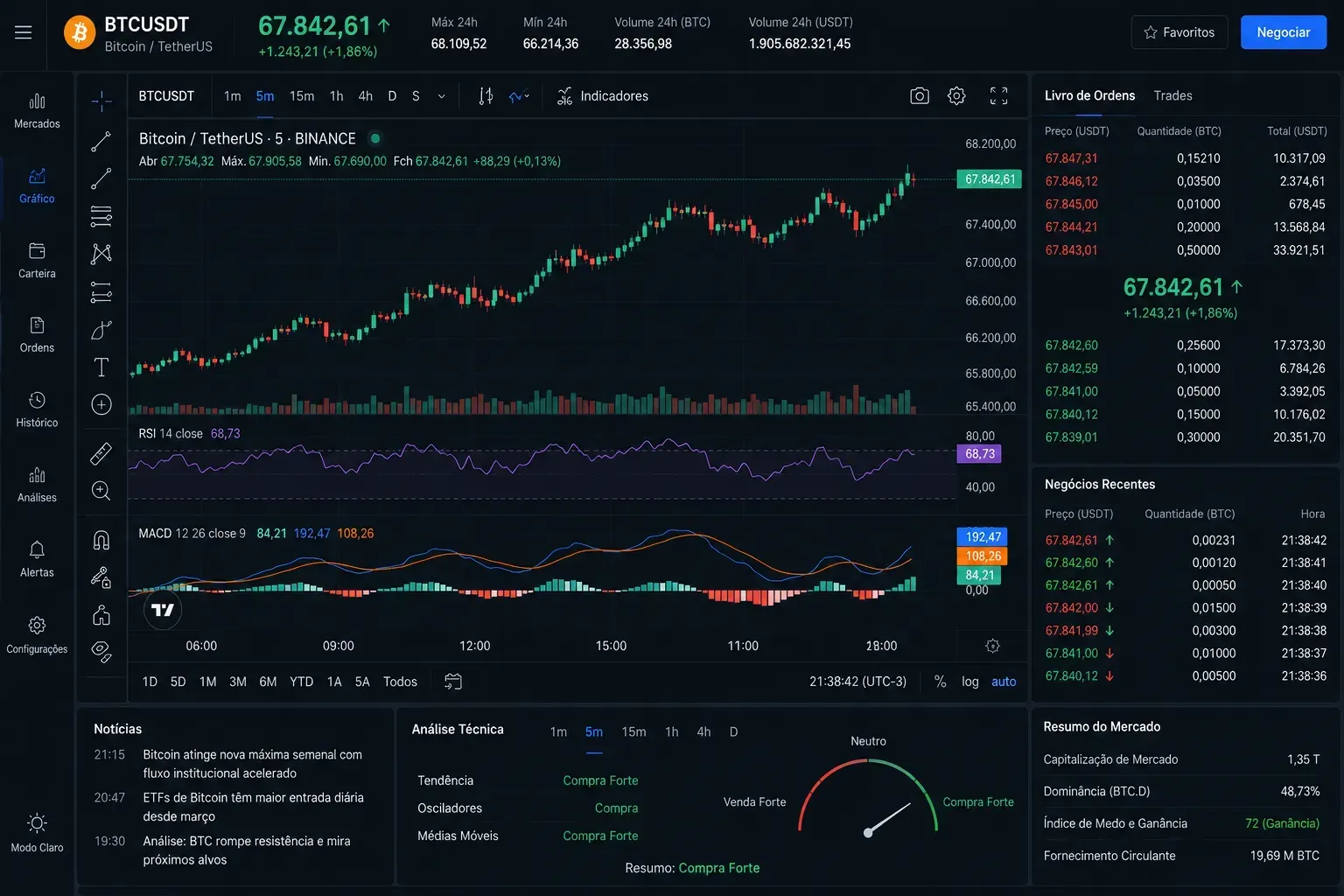Viewport: 1344px width, 896px height.
Task: Open the go-to-date calendar icon
Action: point(453,682)
